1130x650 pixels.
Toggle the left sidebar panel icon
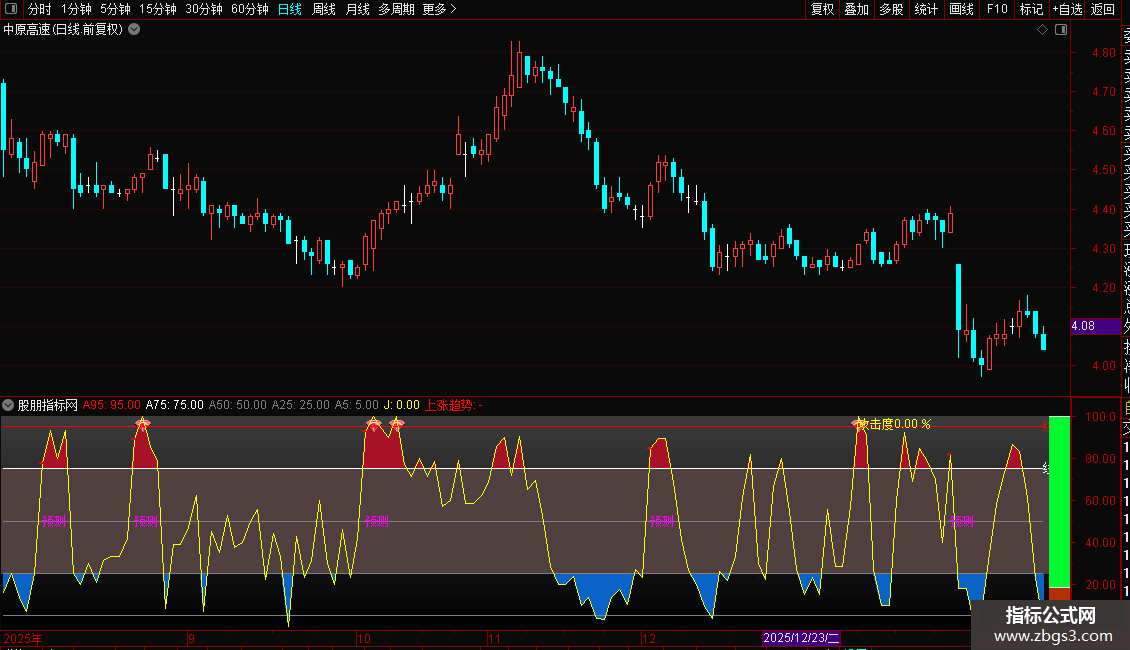click(11, 9)
